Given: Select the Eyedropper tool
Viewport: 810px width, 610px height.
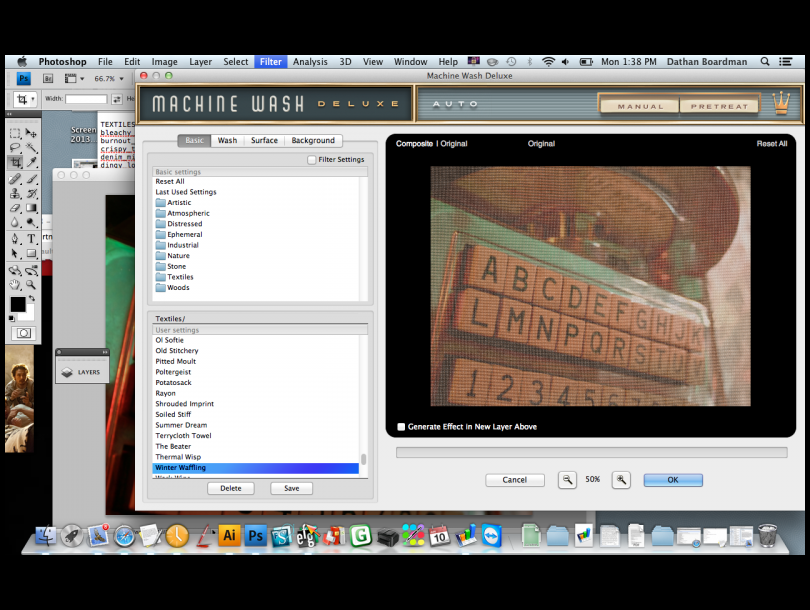Looking at the screenshot, I should [x=31, y=163].
